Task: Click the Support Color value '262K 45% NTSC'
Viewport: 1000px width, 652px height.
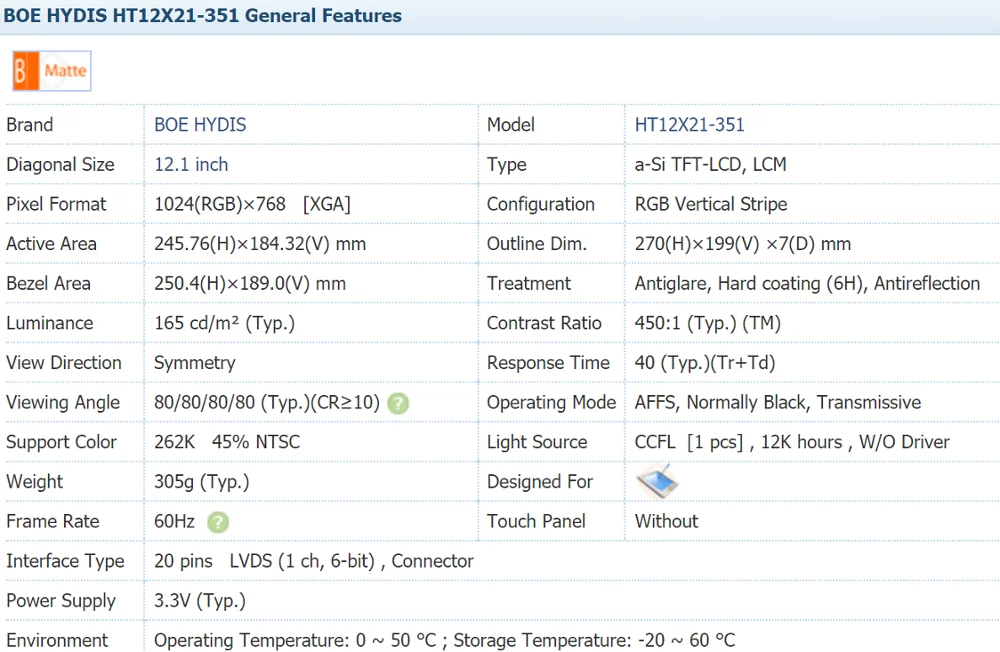Action: pos(227,442)
